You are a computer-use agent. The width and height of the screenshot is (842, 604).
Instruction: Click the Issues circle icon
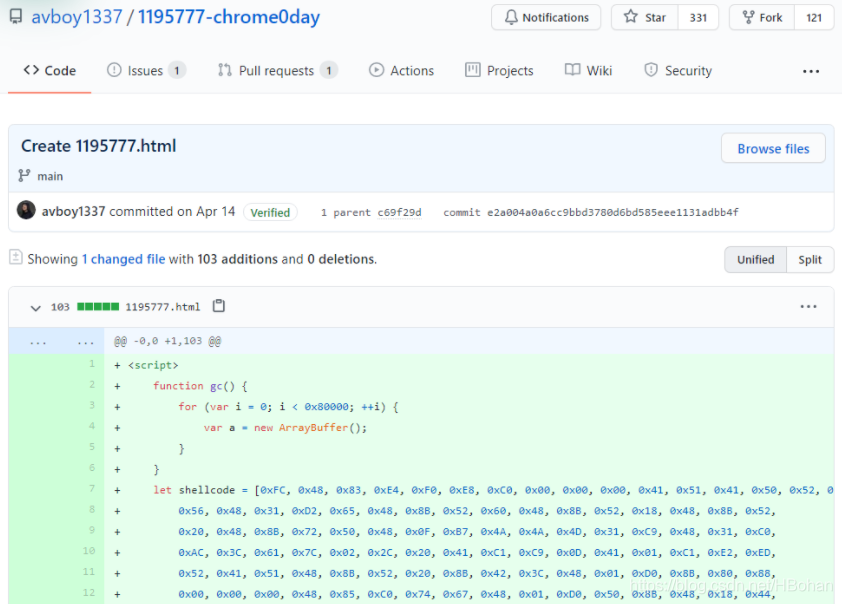coord(114,70)
